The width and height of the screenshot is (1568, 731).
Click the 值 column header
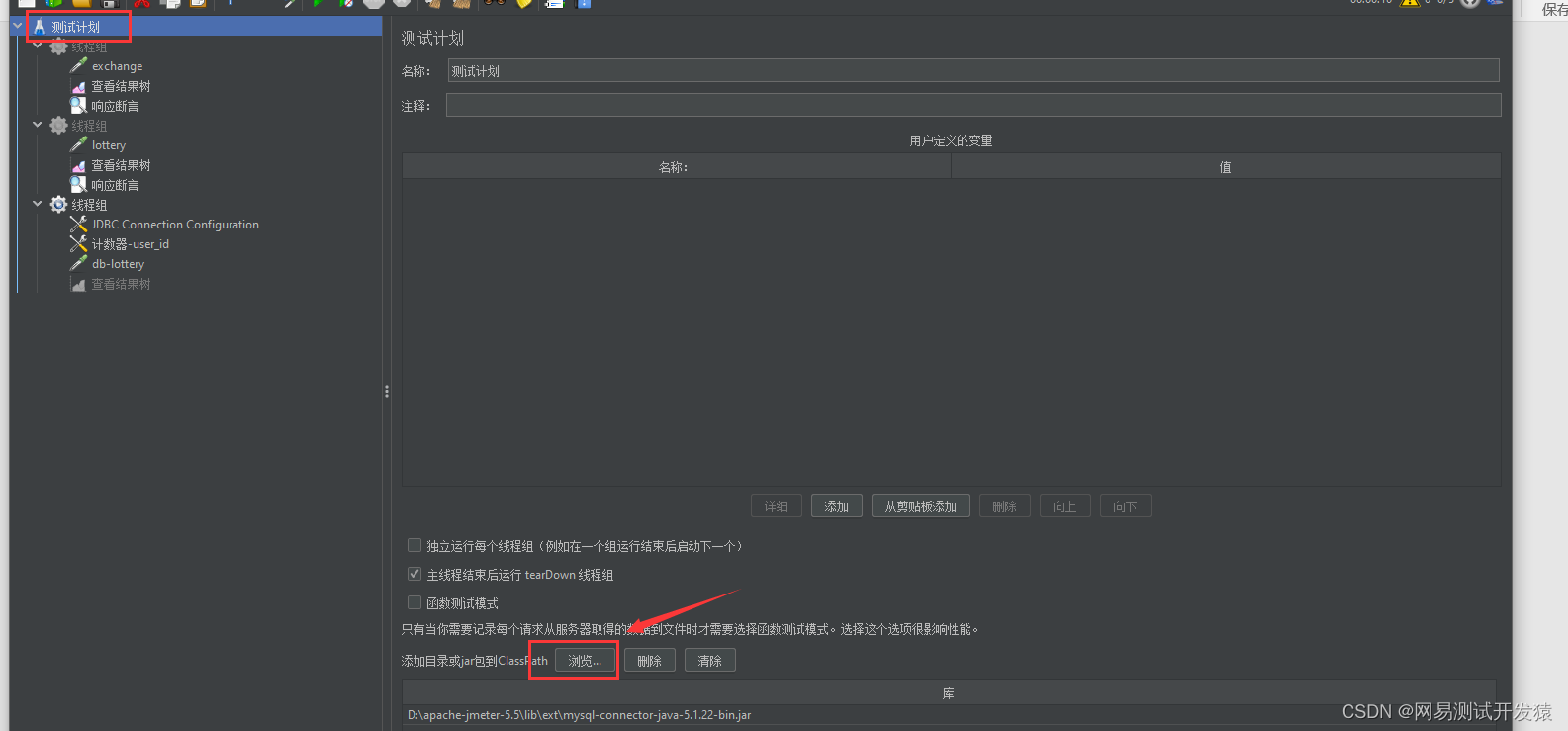coord(1226,167)
